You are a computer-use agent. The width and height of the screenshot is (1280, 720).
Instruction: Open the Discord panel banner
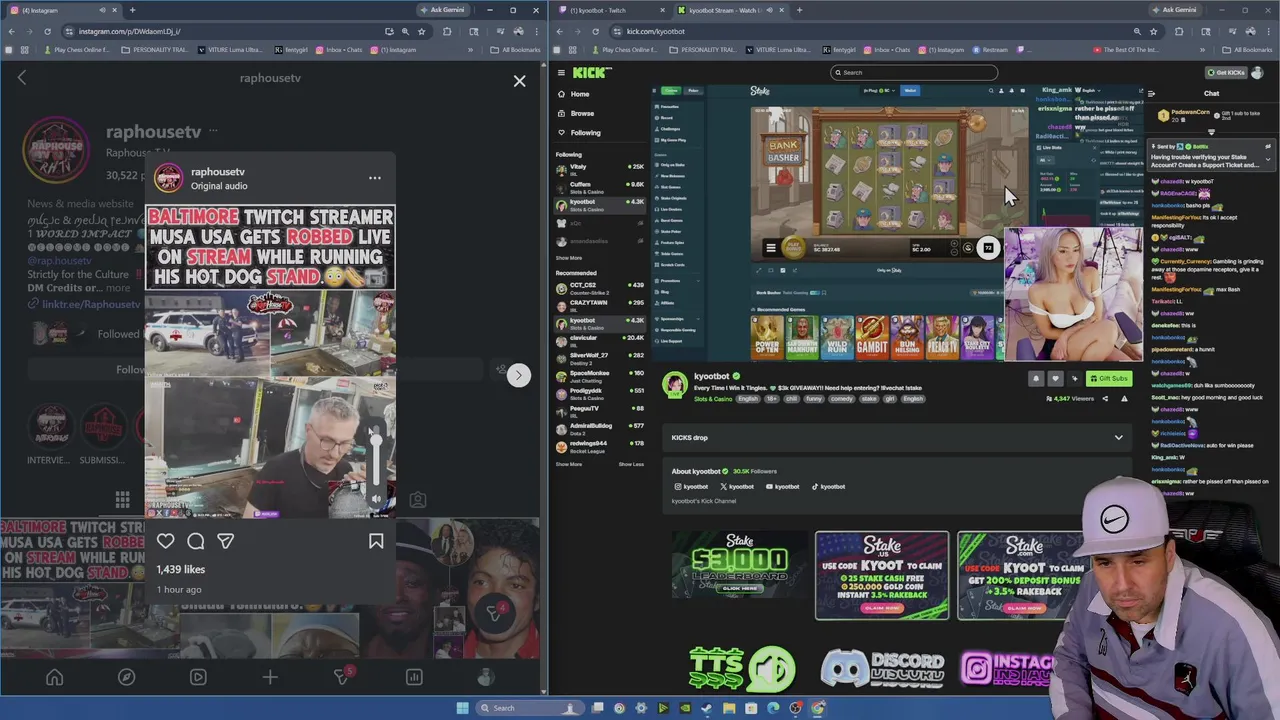tap(883, 667)
